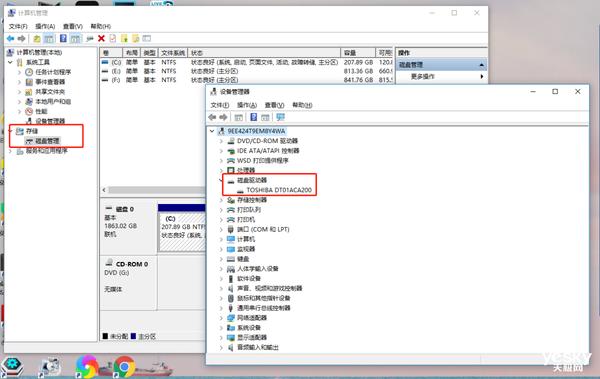Select the CD-ROM 0 DVD (G:) block
600x379 pixels.
pyautogui.click(x=129, y=283)
